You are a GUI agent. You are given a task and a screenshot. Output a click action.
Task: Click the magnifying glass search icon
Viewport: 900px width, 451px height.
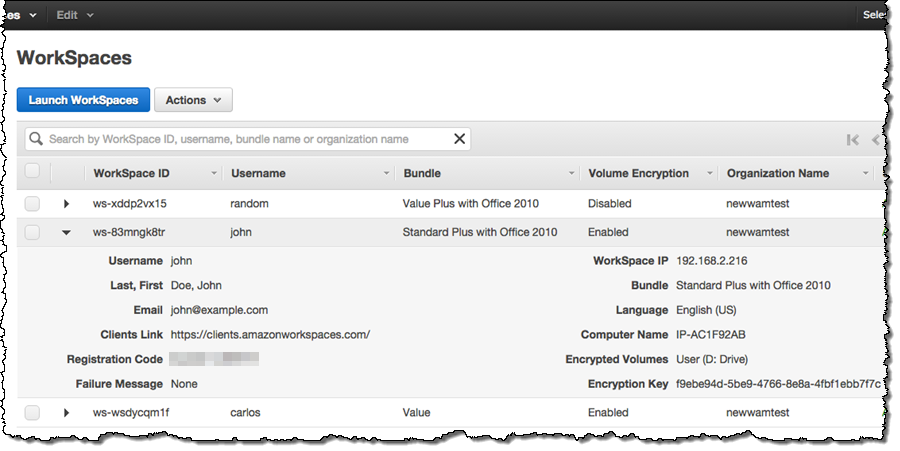point(36,139)
